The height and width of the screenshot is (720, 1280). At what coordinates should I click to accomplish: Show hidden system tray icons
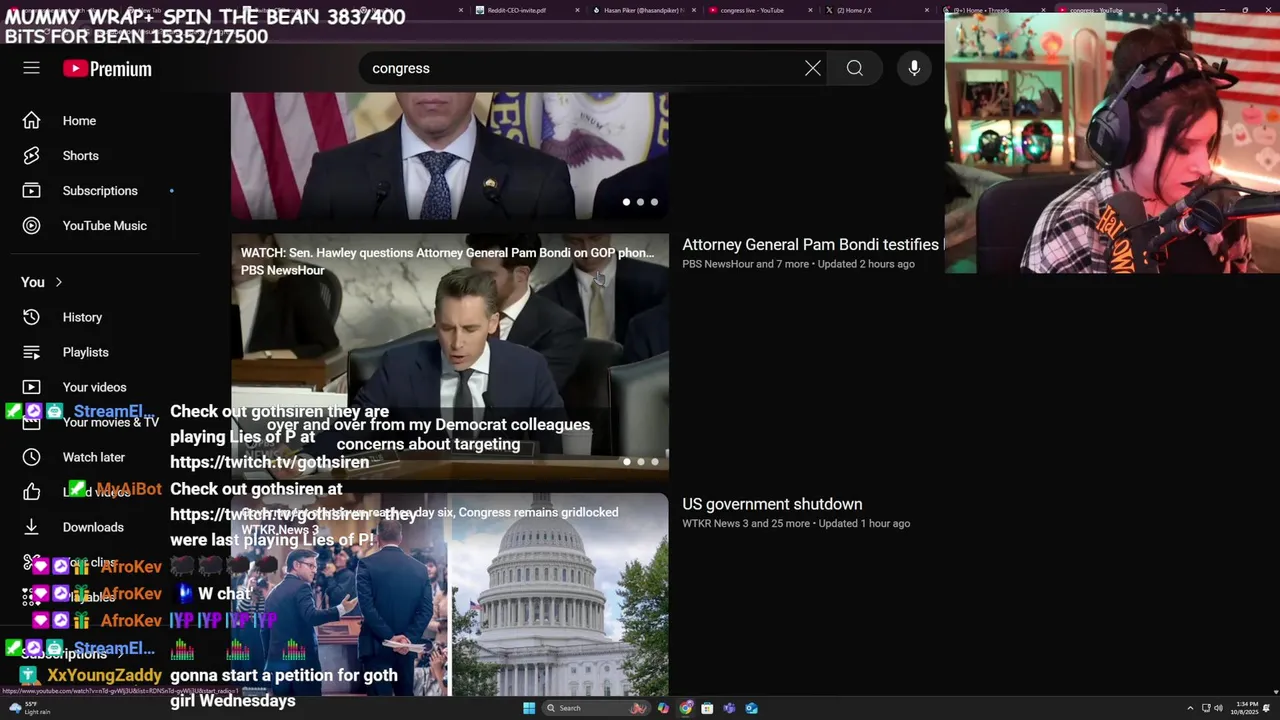(x=1190, y=708)
